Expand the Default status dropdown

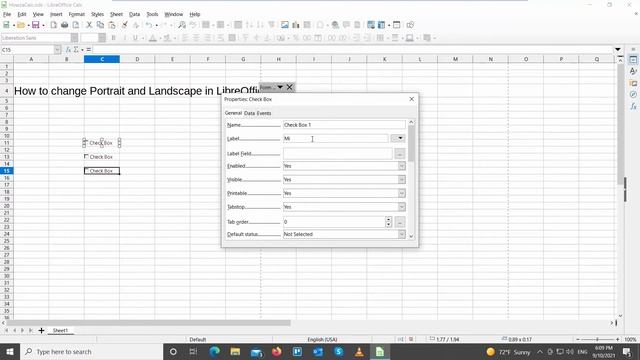[402, 234]
